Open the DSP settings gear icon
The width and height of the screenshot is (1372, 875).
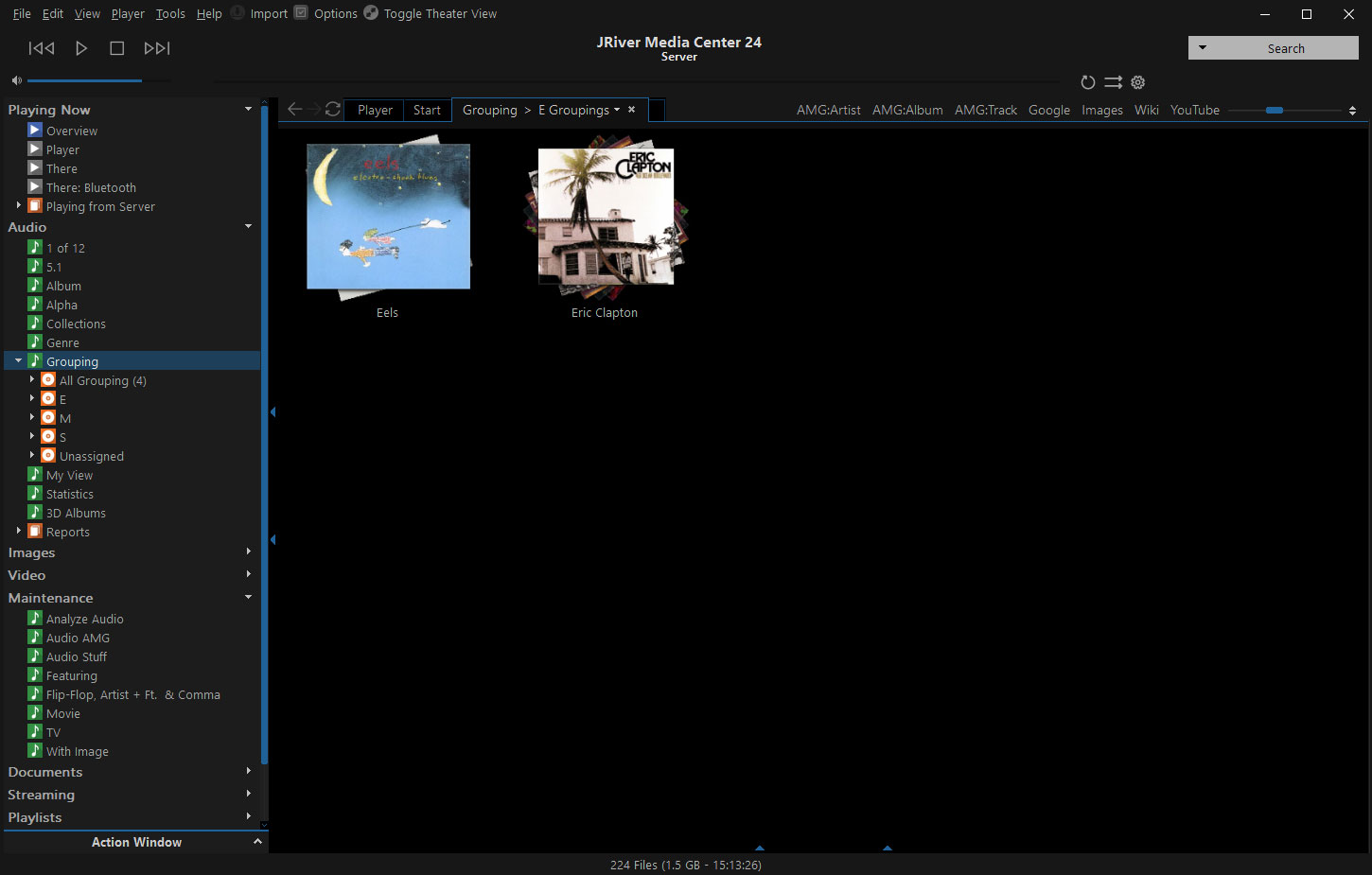[1138, 82]
